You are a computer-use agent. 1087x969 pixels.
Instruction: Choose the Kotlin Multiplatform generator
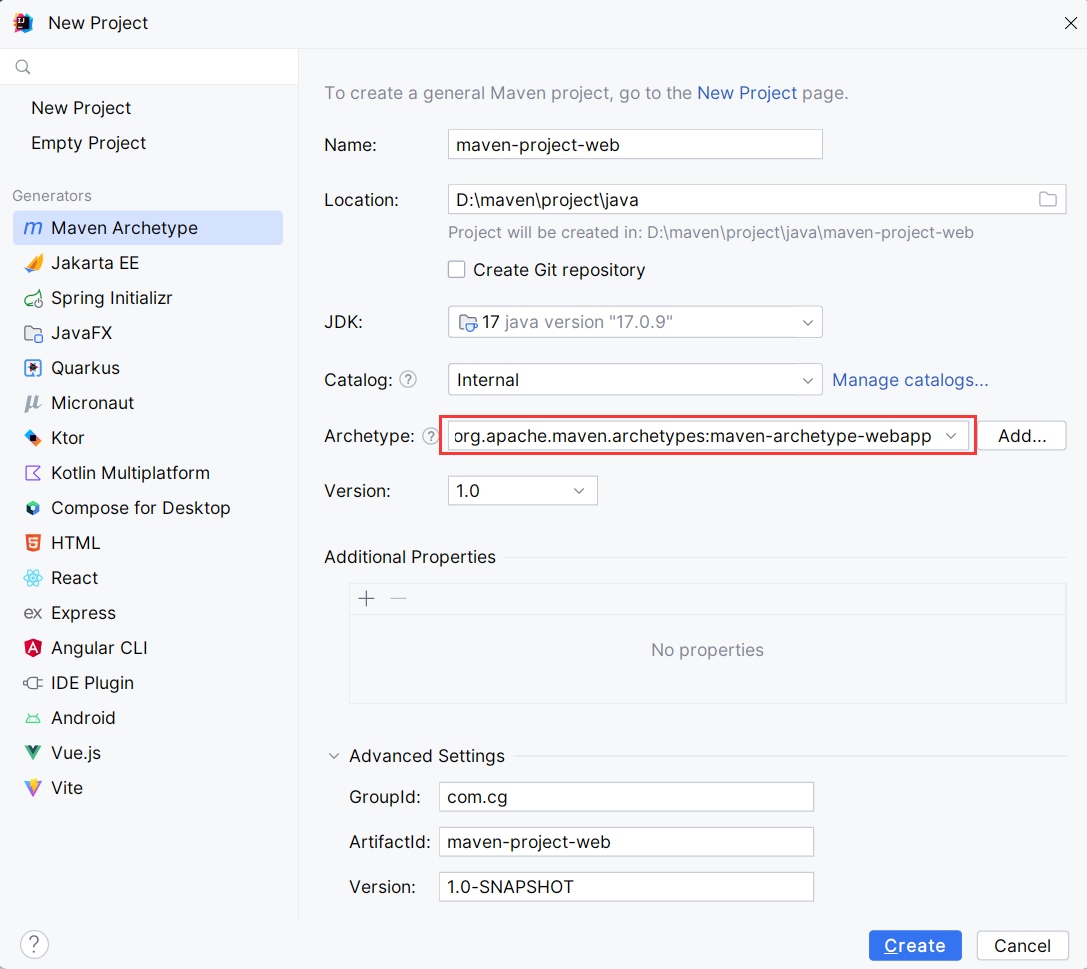pyautogui.click(x=148, y=473)
